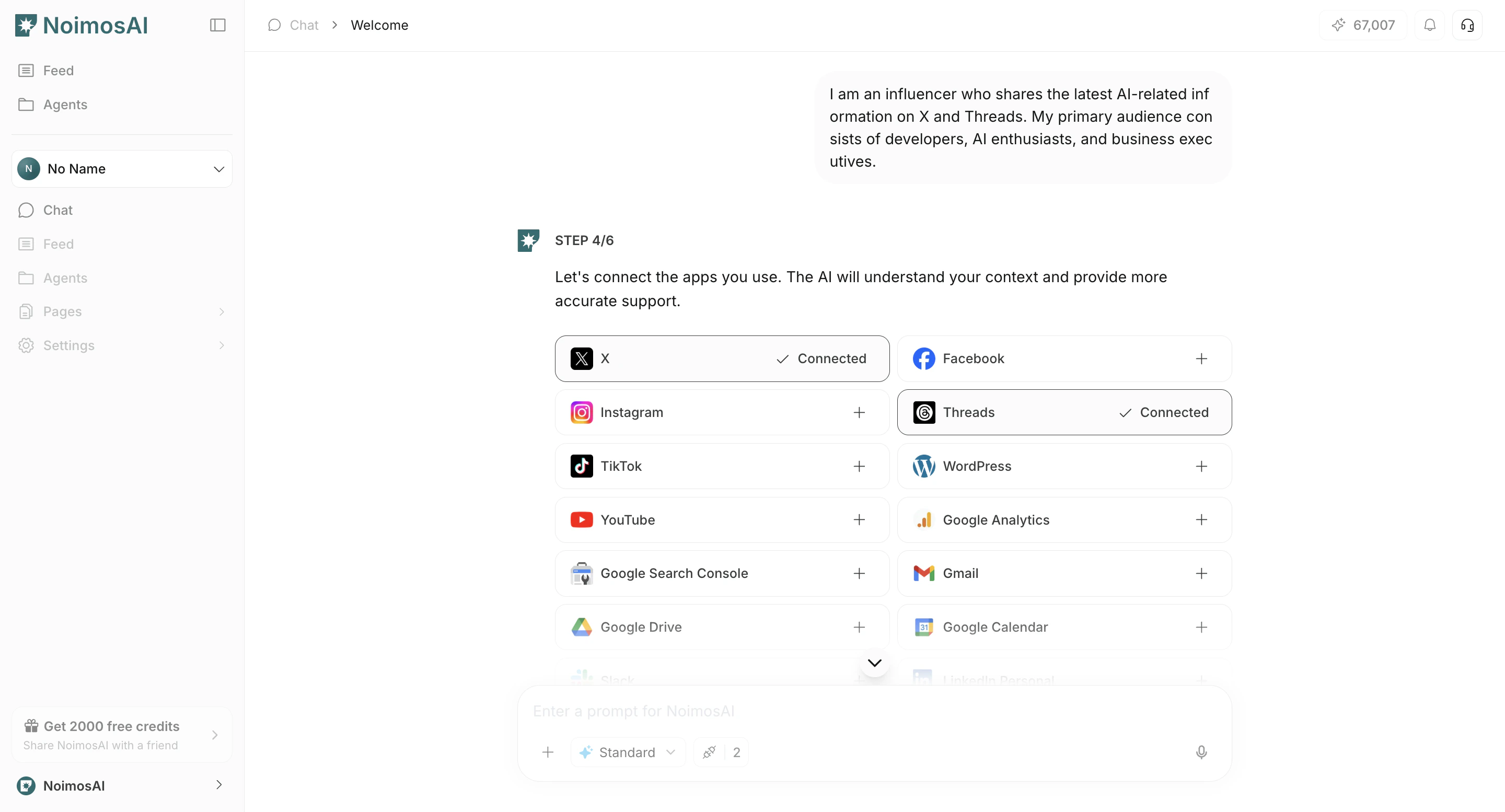Click the TikTok logo icon
Screen dimensions: 1505x812
click(582, 466)
